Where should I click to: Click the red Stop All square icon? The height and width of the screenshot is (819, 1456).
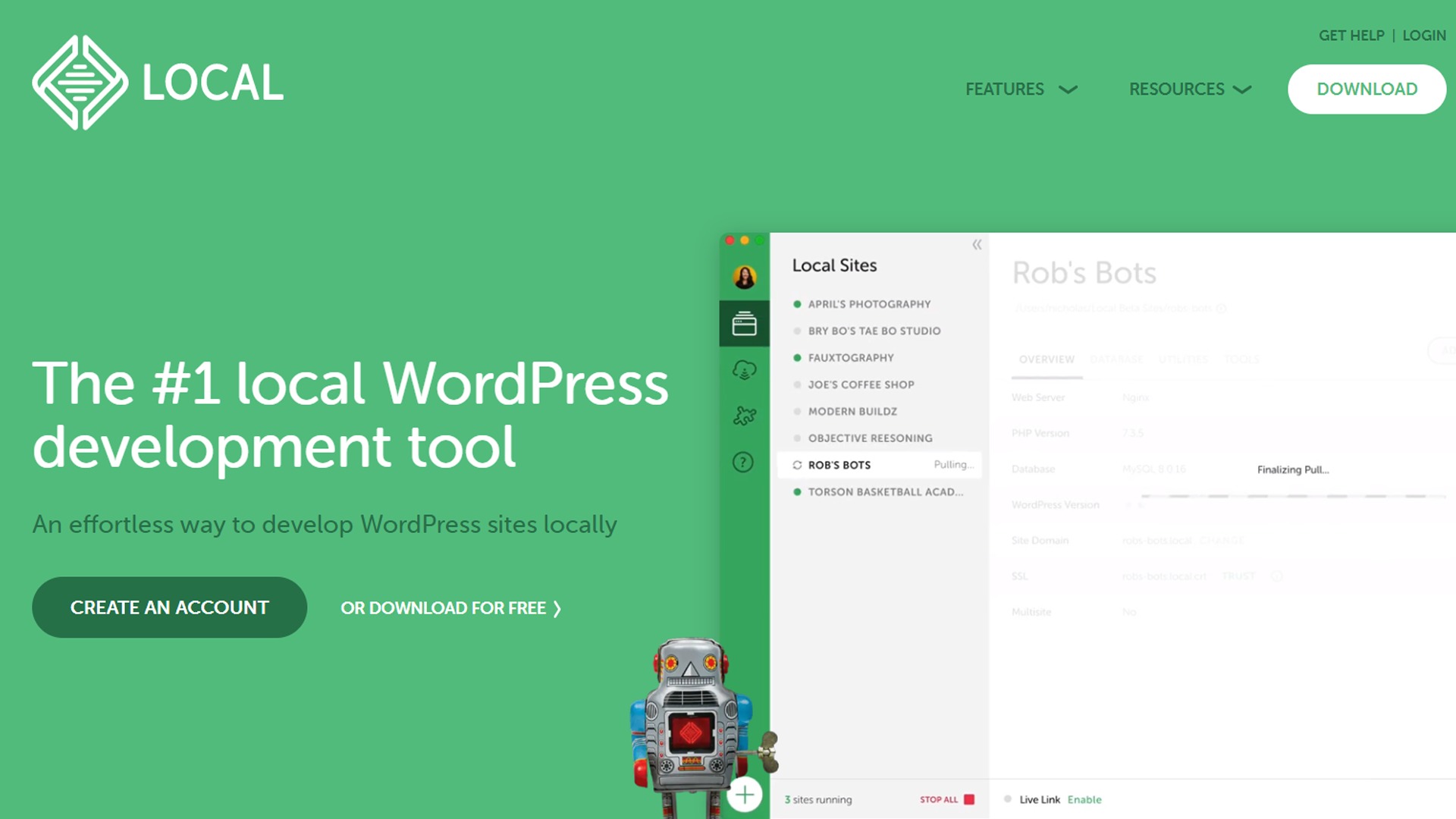coord(968,799)
